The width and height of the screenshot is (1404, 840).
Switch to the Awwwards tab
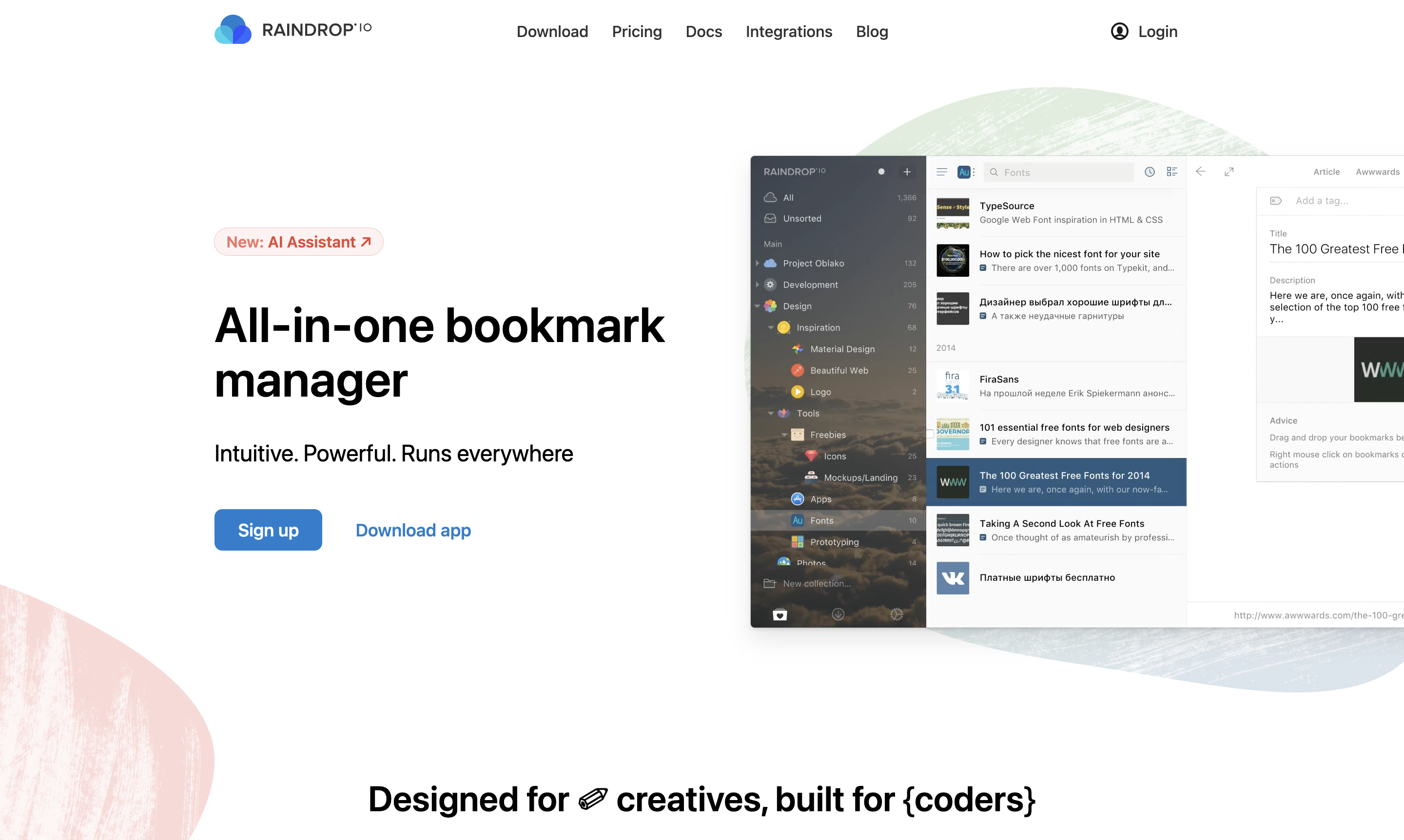tap(1377, 172)
